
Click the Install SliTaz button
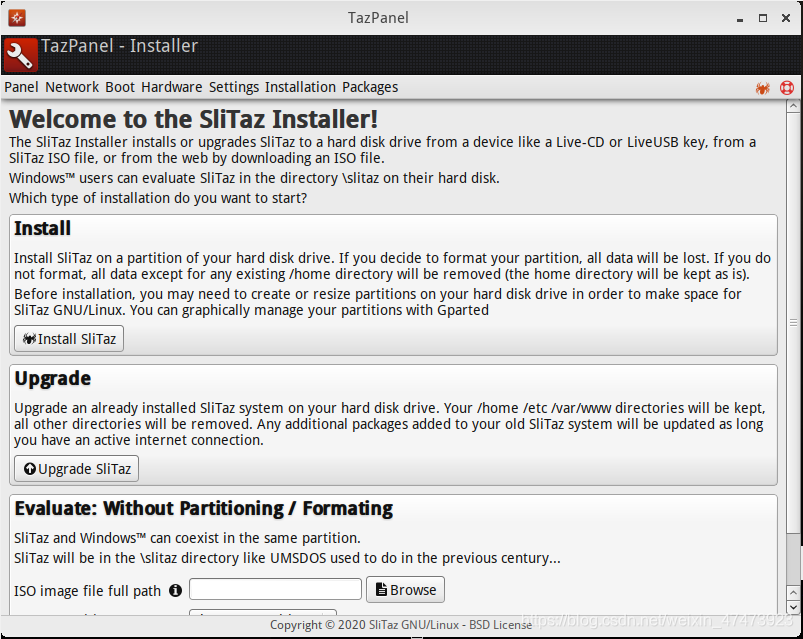click(x=69, y=338)
